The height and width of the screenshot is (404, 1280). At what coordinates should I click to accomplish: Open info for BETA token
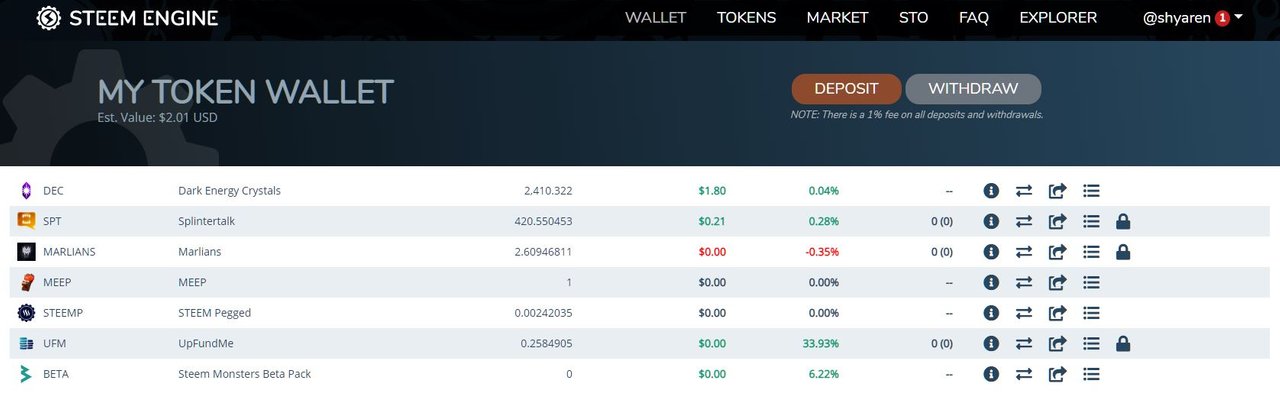(x=991, y=374)
